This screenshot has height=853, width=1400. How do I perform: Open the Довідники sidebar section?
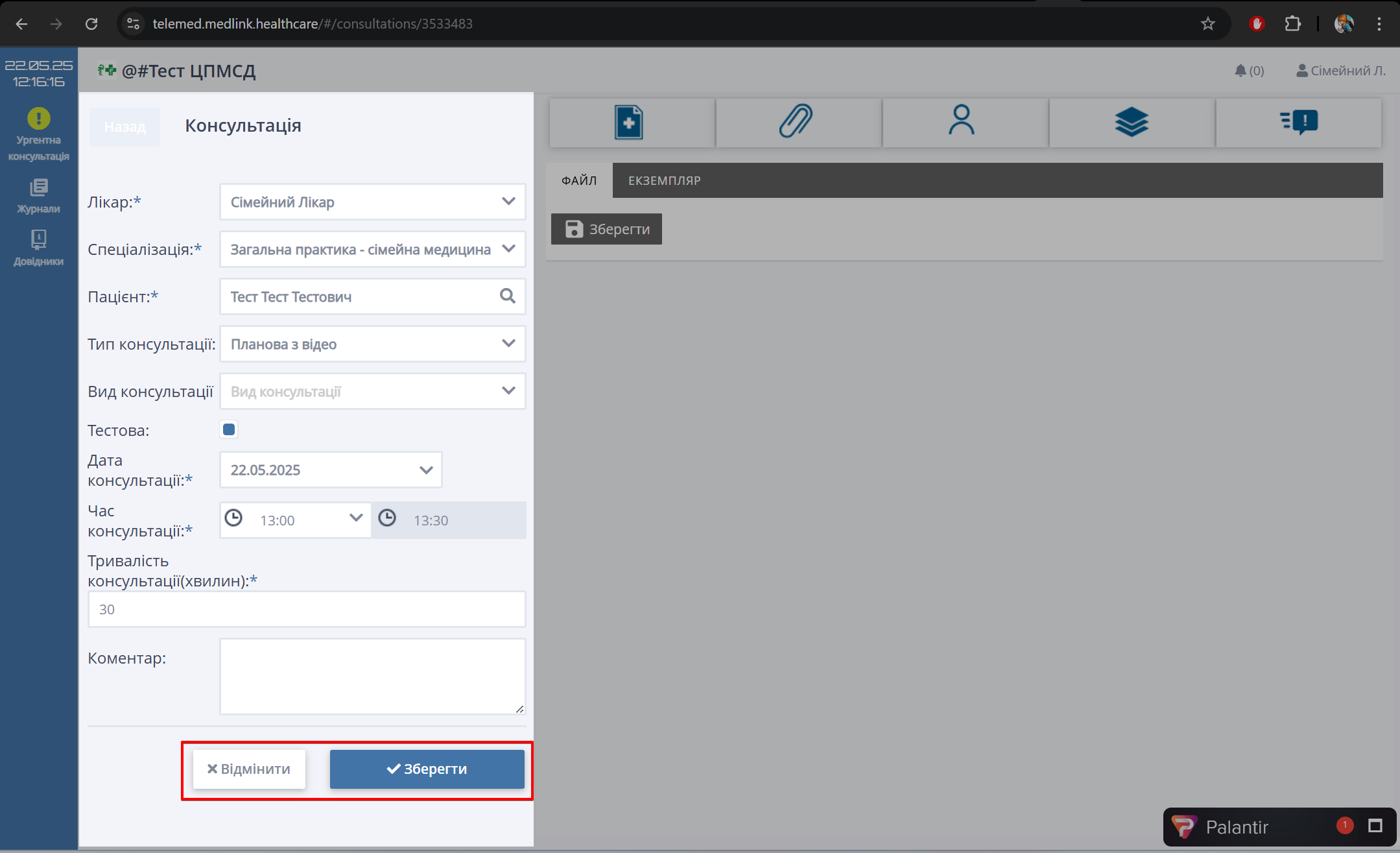pos(38,248)
